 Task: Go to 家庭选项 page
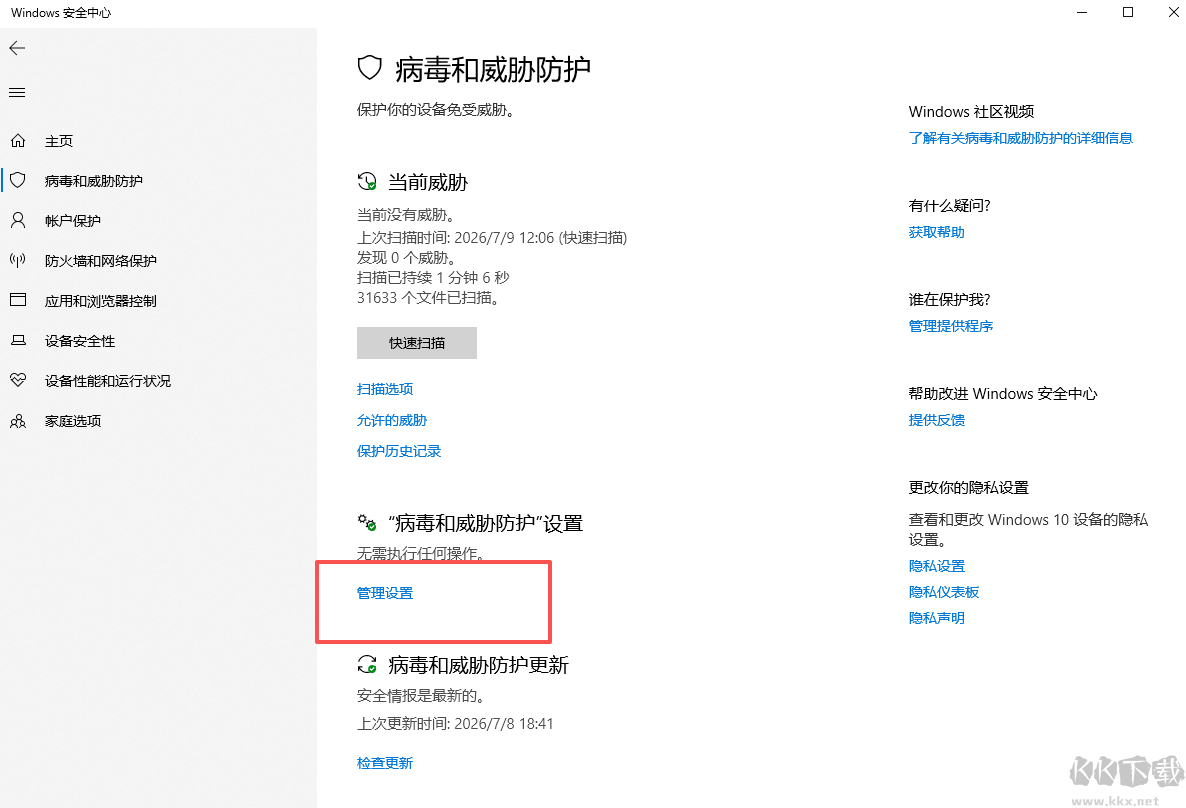pyautogui.click(x=73, y=421)
